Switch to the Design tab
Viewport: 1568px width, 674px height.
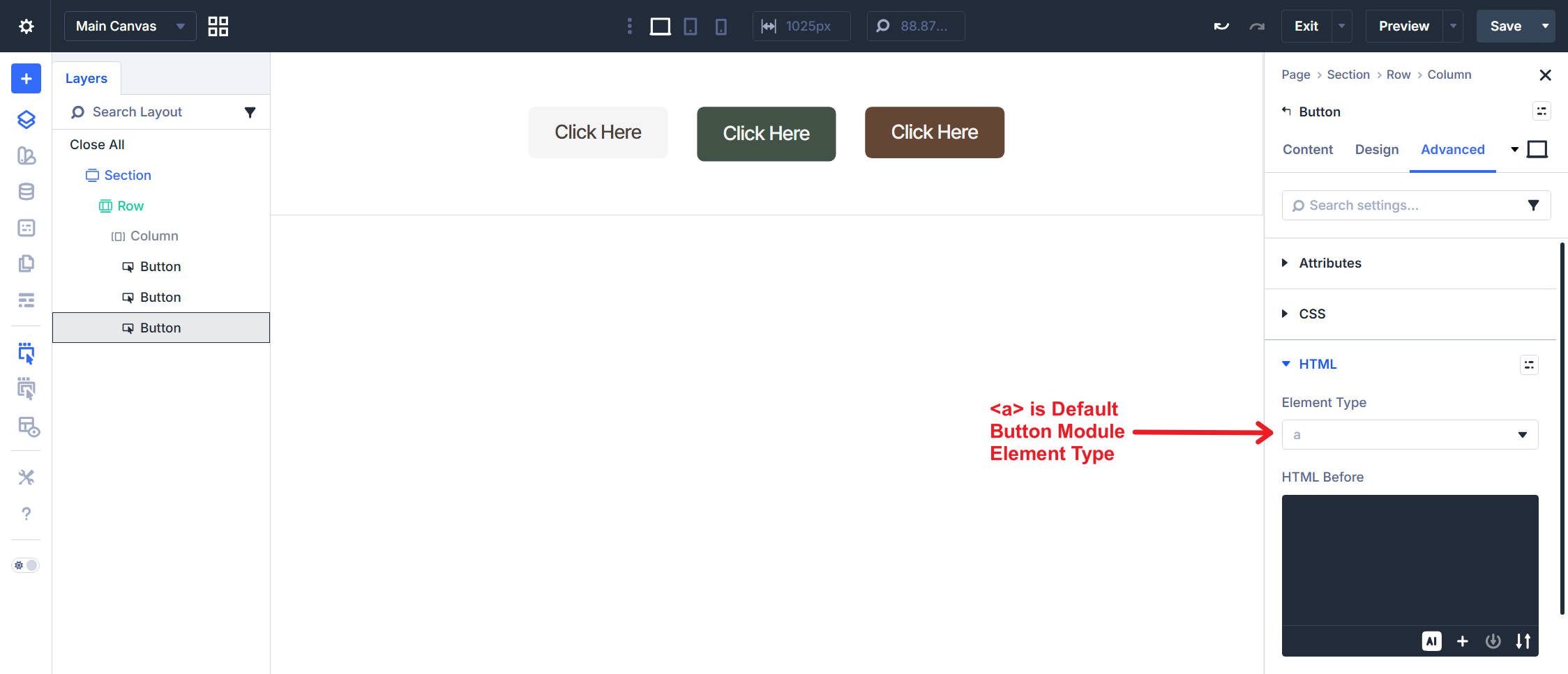tap(1376, 149)
